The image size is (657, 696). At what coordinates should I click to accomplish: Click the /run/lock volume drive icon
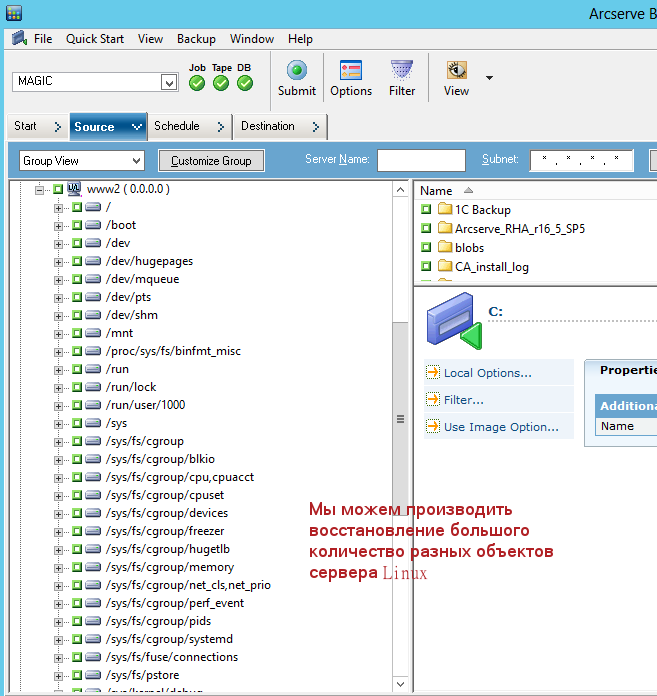pos(93,387)
